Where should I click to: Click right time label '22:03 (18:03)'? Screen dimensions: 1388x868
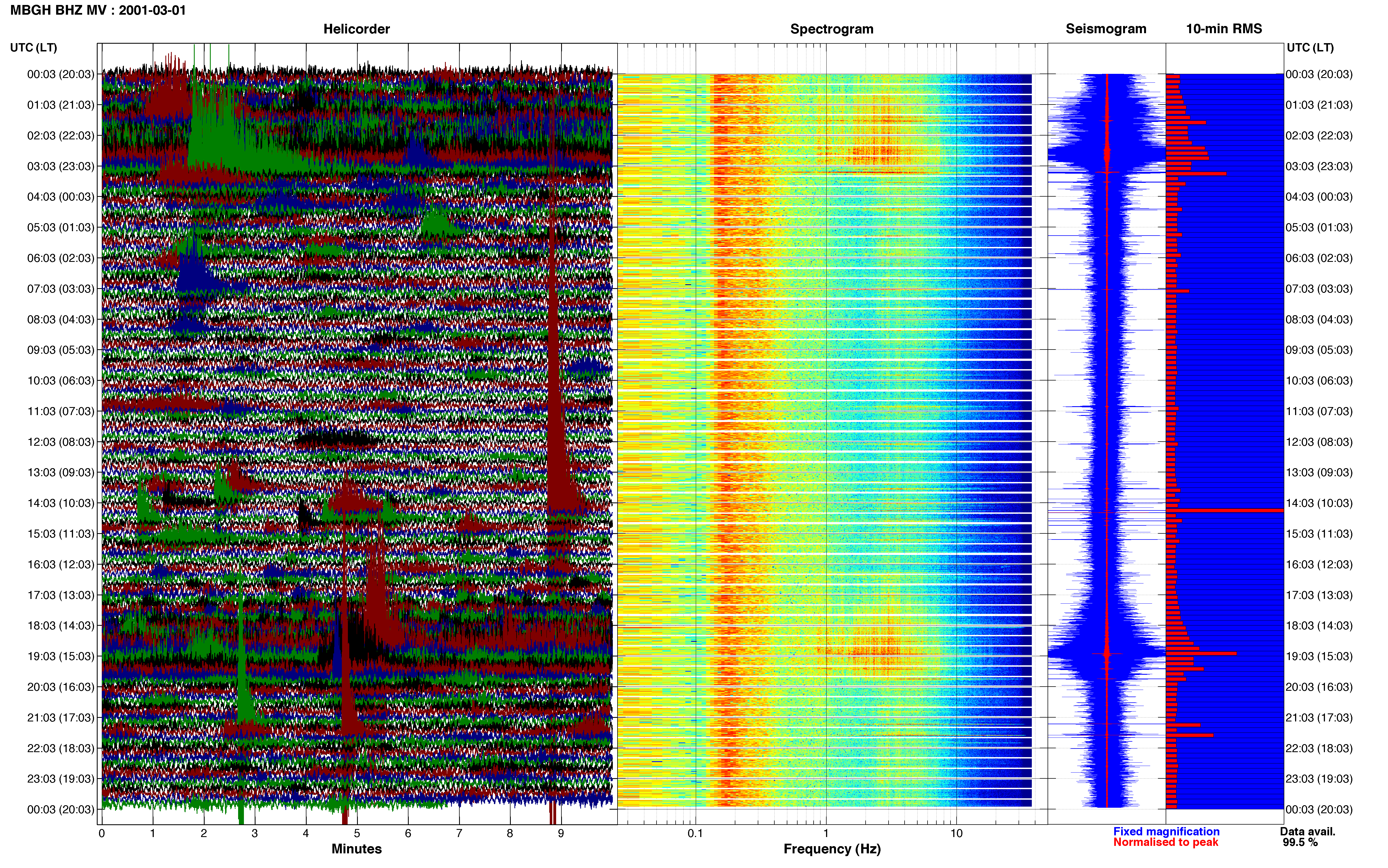1319,749
